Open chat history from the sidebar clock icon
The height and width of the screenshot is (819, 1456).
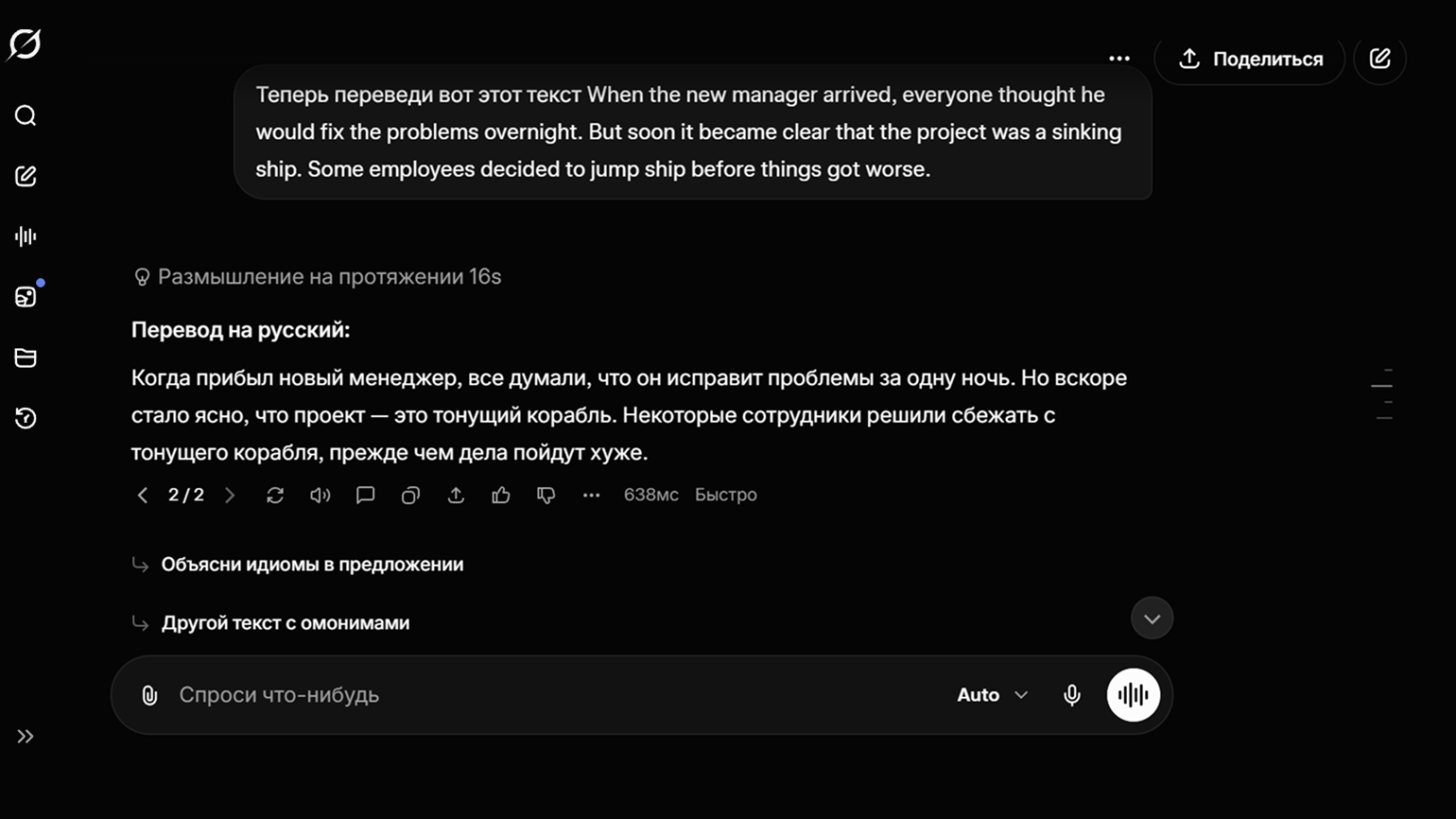click(x=26, y=418)
